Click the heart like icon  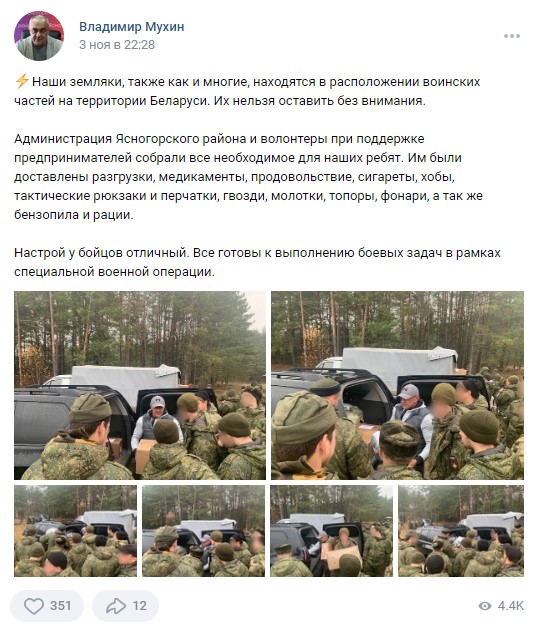pyautogui.click(x=34, y=606)
